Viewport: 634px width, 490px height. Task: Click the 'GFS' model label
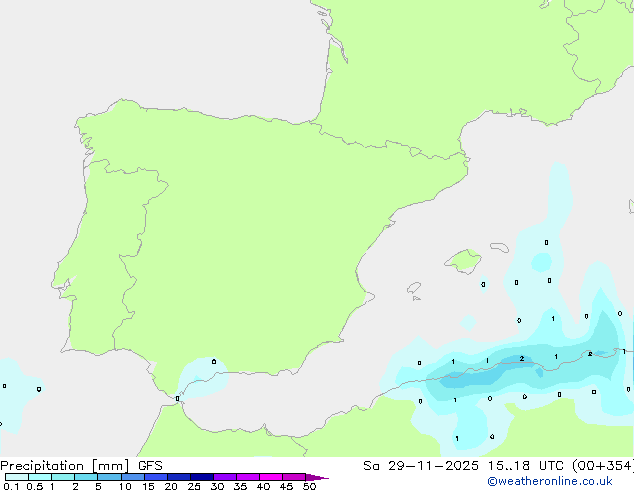[150, 466]
